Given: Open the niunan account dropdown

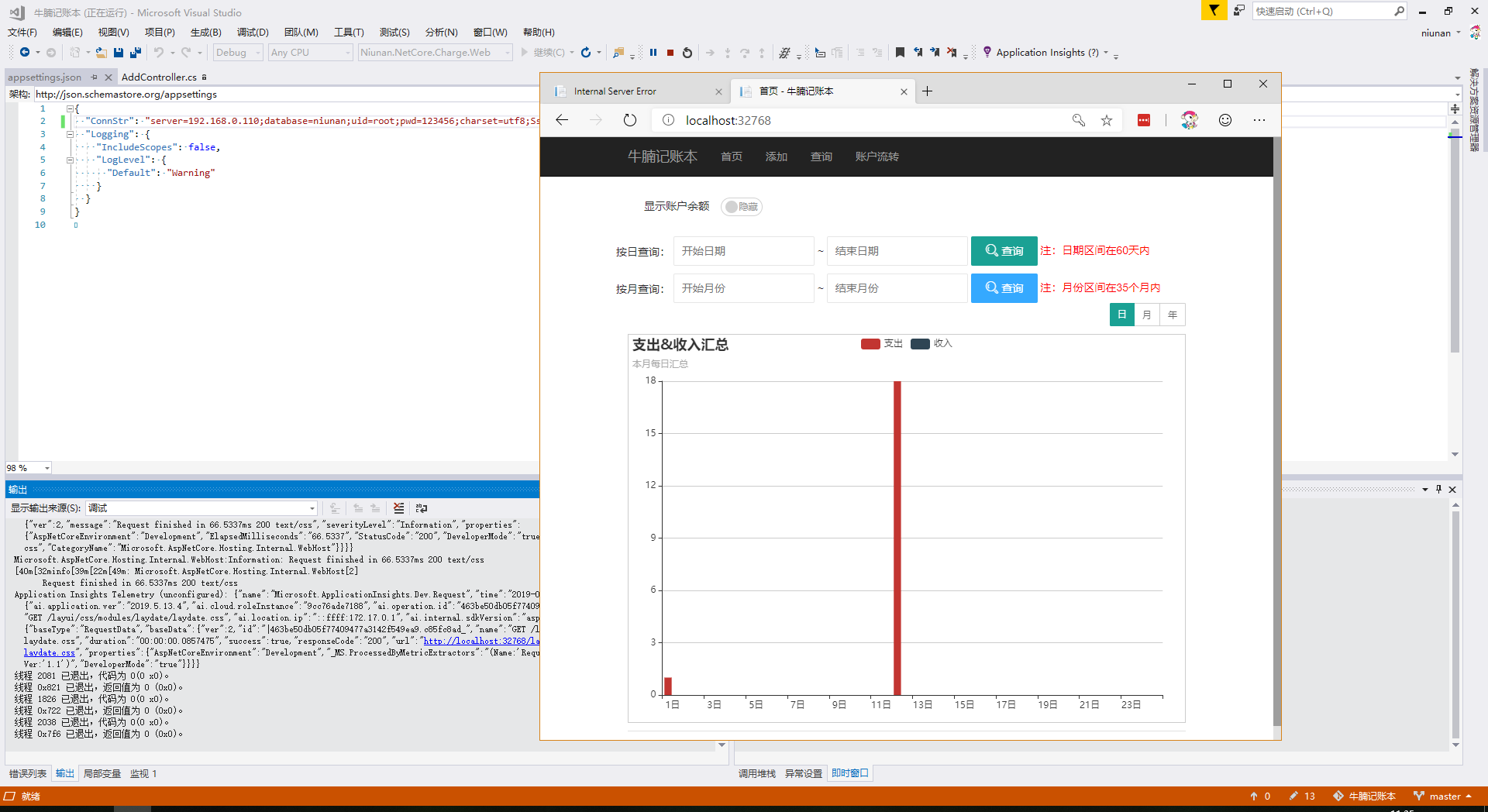Looking at the screenshot, I should (1441, 33).
